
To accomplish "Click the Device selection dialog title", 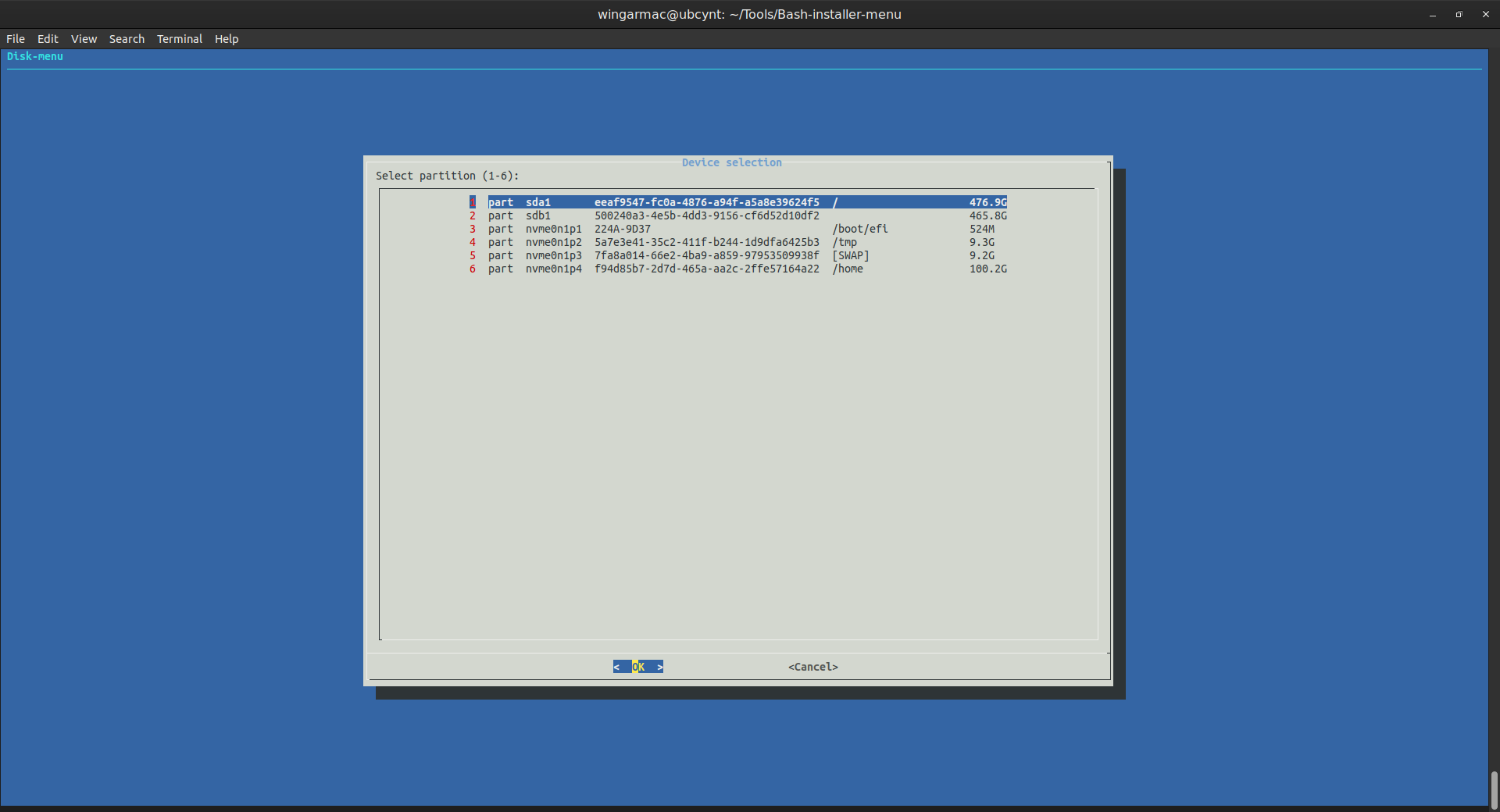I will 732,162.
